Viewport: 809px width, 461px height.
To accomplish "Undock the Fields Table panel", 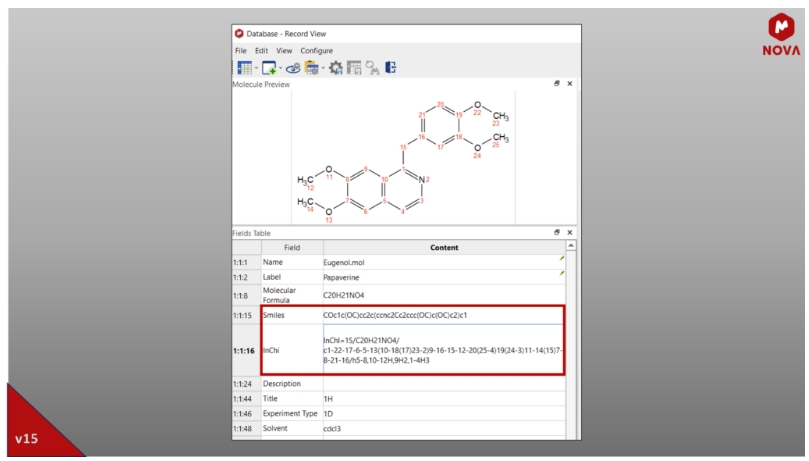I will 557,233.
